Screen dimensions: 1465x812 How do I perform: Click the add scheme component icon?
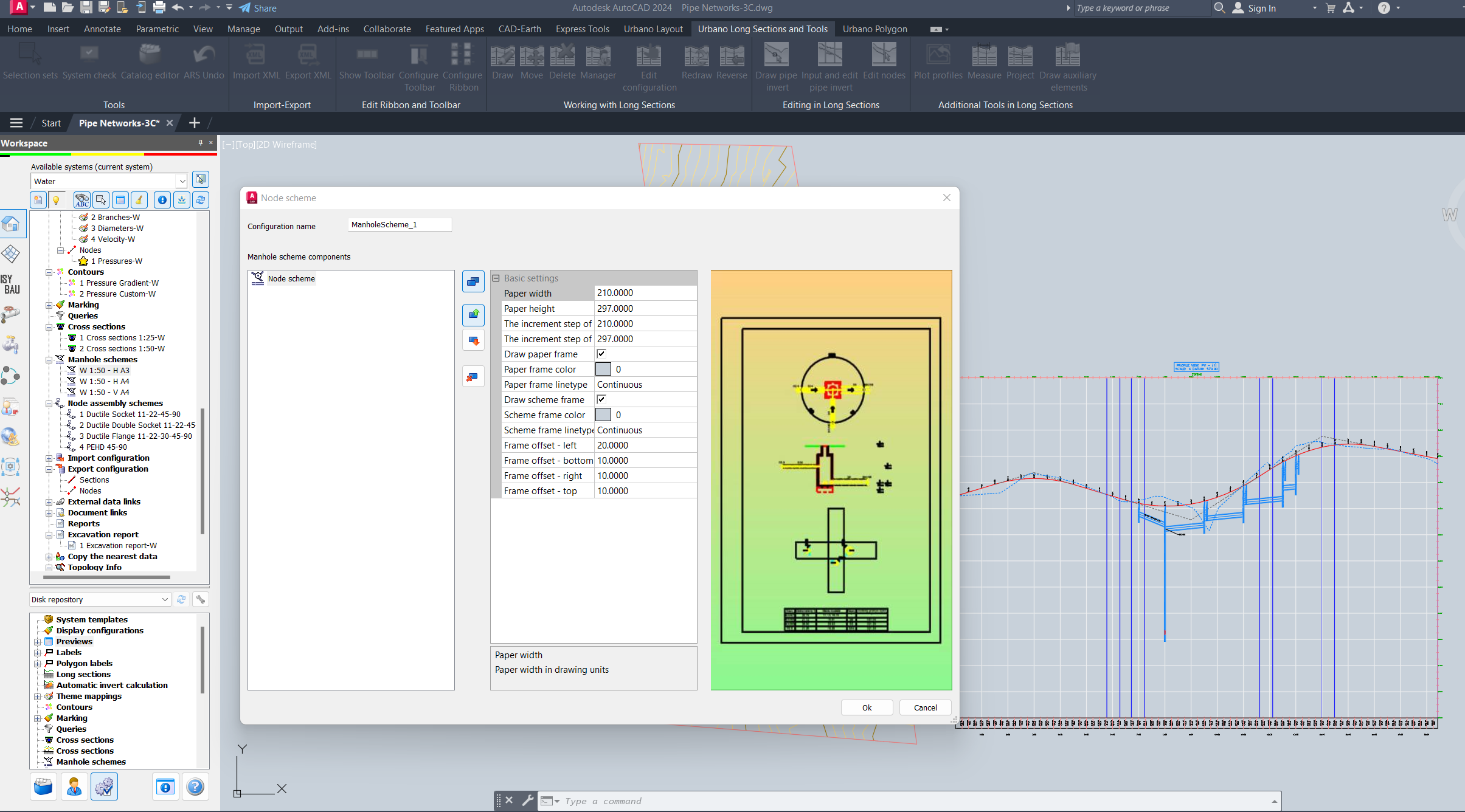(x=473, y=281)
